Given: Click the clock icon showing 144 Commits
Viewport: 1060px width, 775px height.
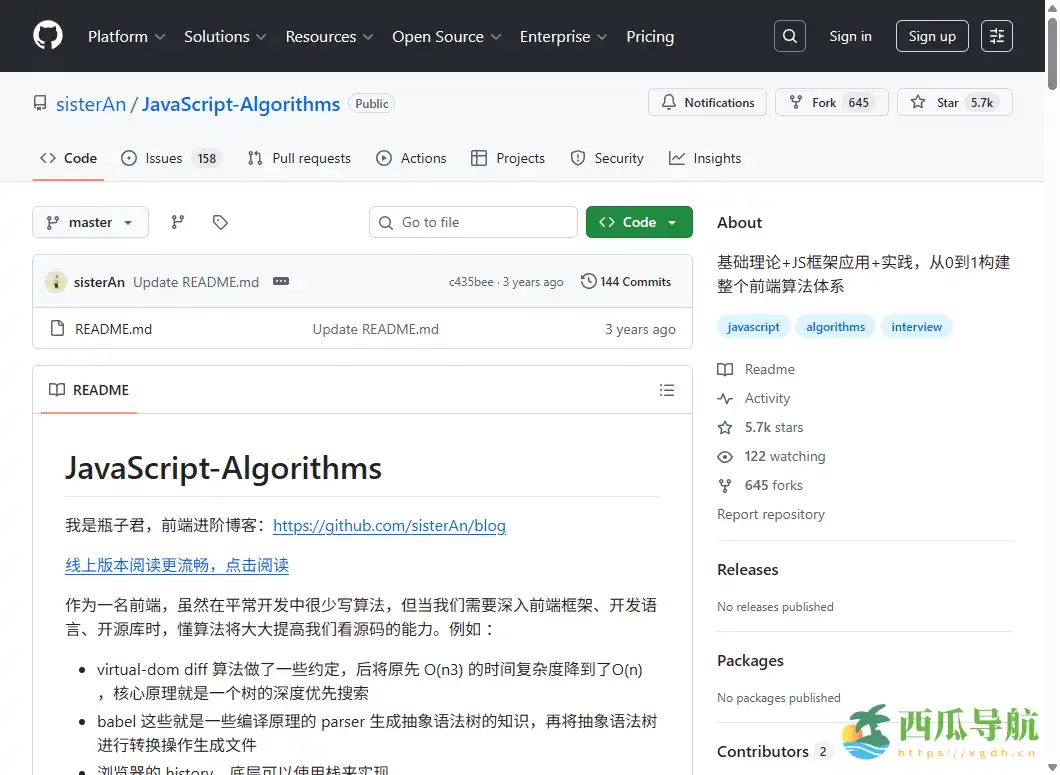Looking at the screenshot, I should coord(588,281).
